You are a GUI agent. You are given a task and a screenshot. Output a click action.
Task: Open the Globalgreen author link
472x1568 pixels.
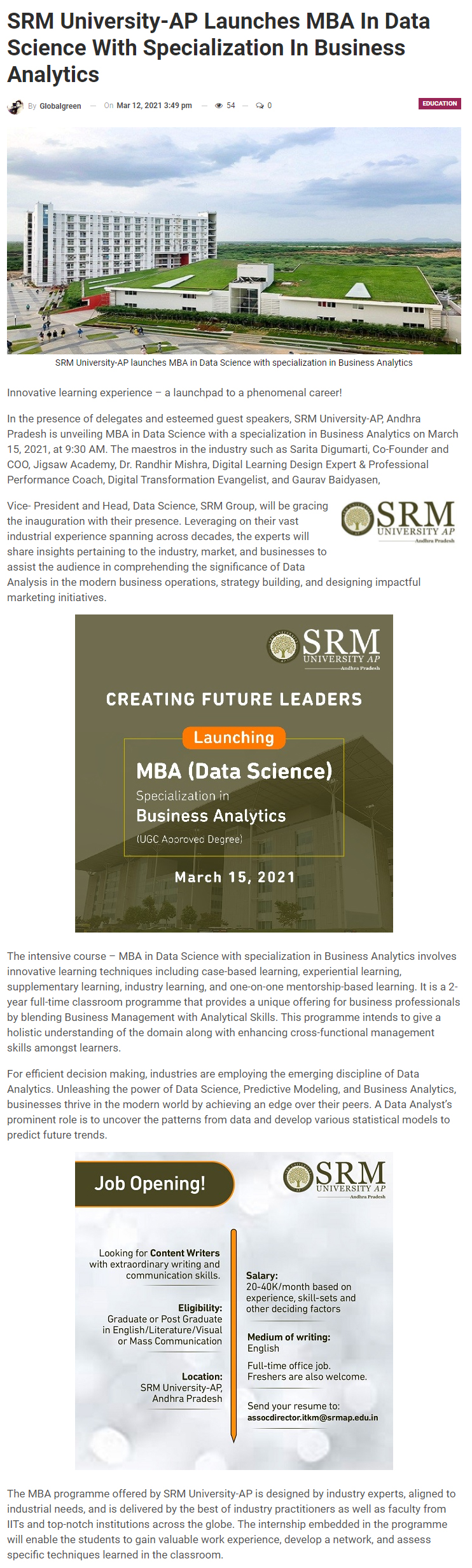(60, 106)
